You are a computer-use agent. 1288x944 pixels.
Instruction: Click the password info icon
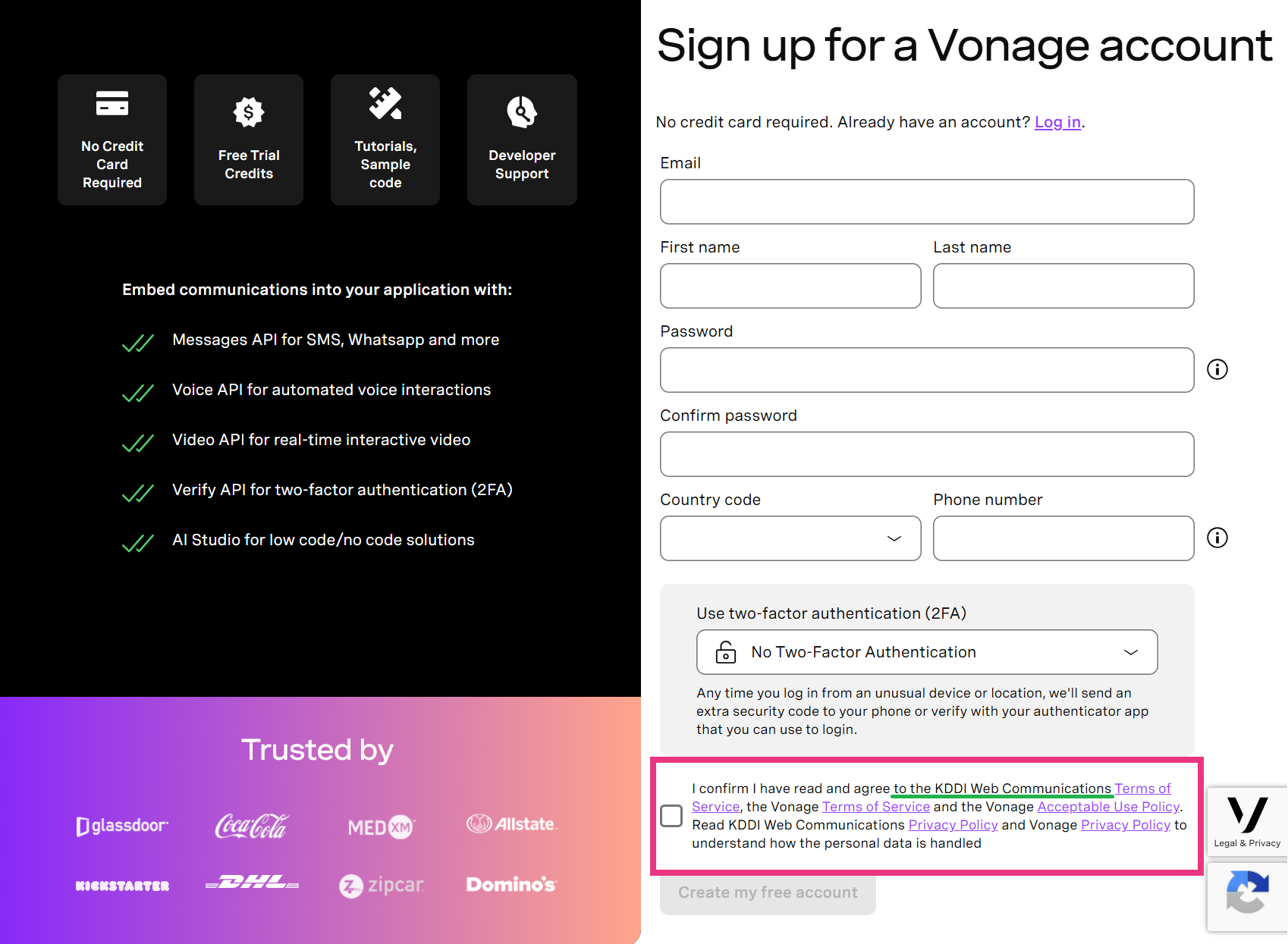(x=1217, y=369)
